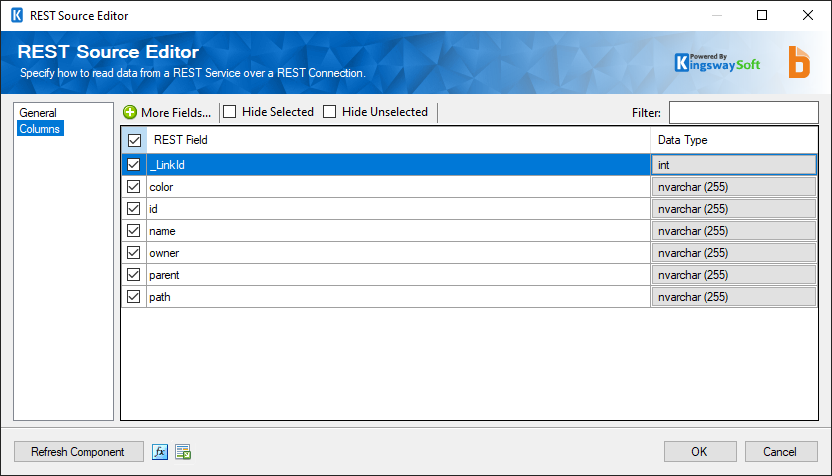Confirm with the OK button
This screenshot has width=832, height=476.
point(700,452)
